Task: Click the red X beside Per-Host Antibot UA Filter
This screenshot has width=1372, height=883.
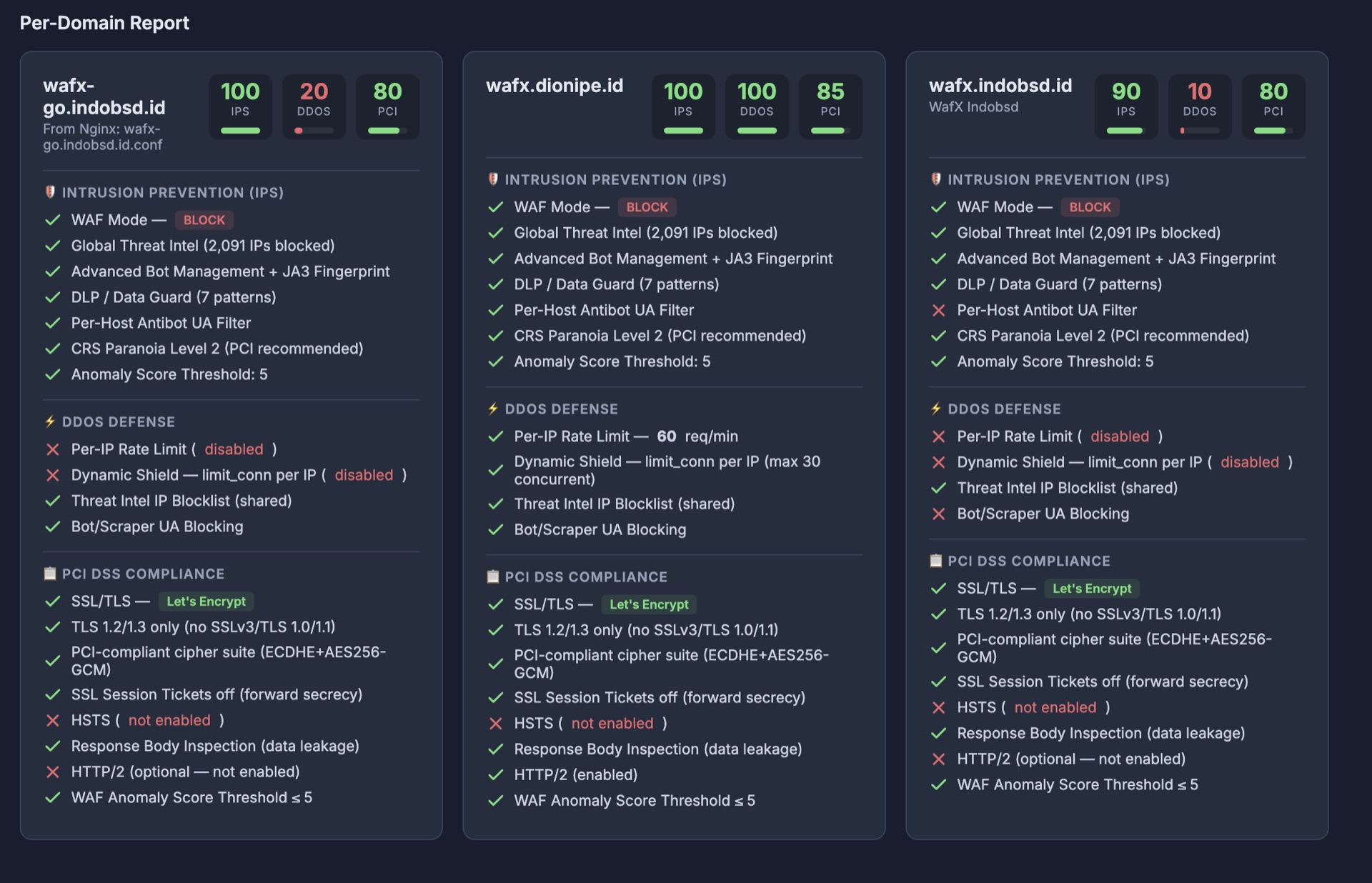Action: pyautogui.click(x=938, y=310)
